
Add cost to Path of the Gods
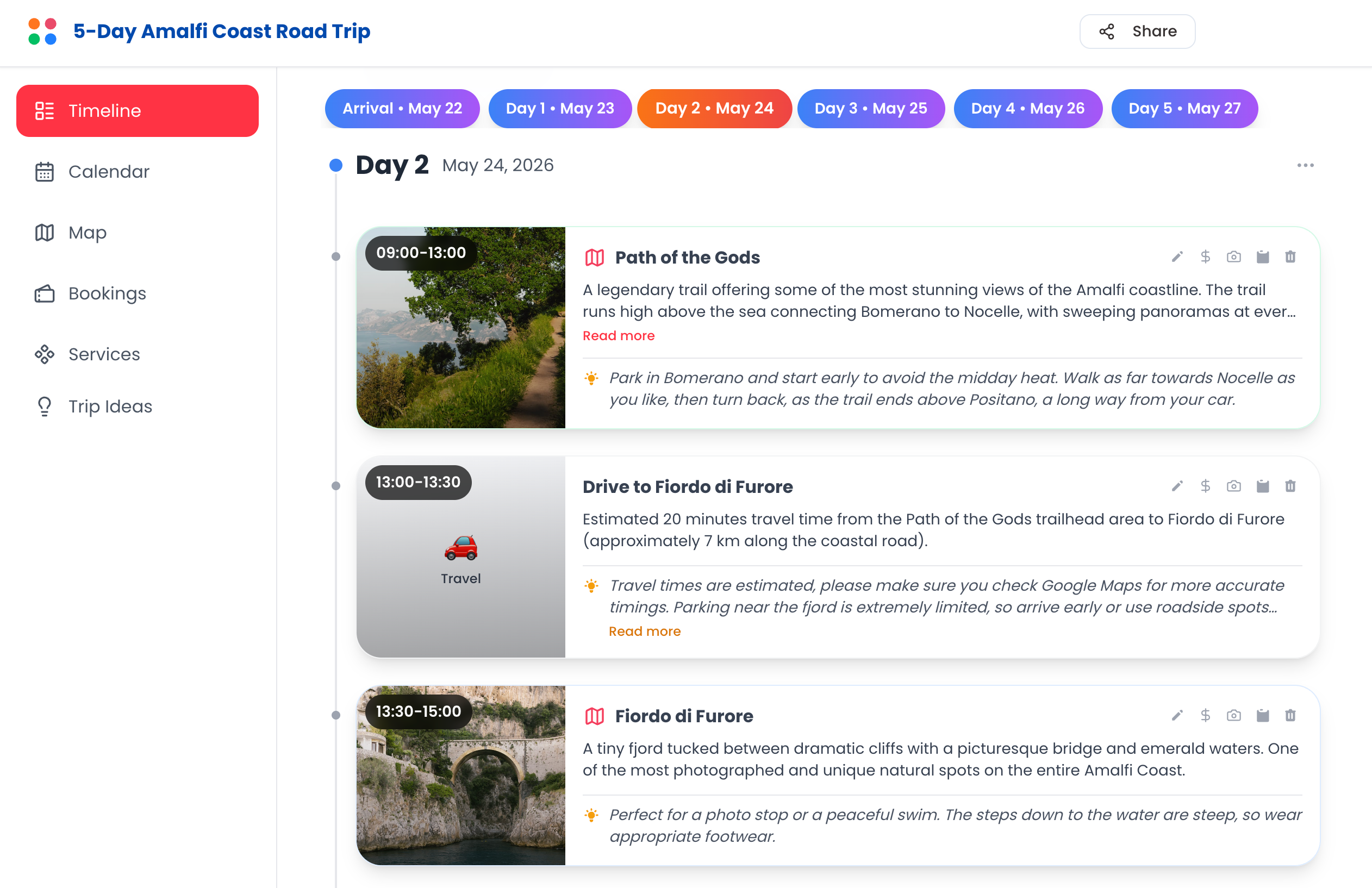point(1206,257)
